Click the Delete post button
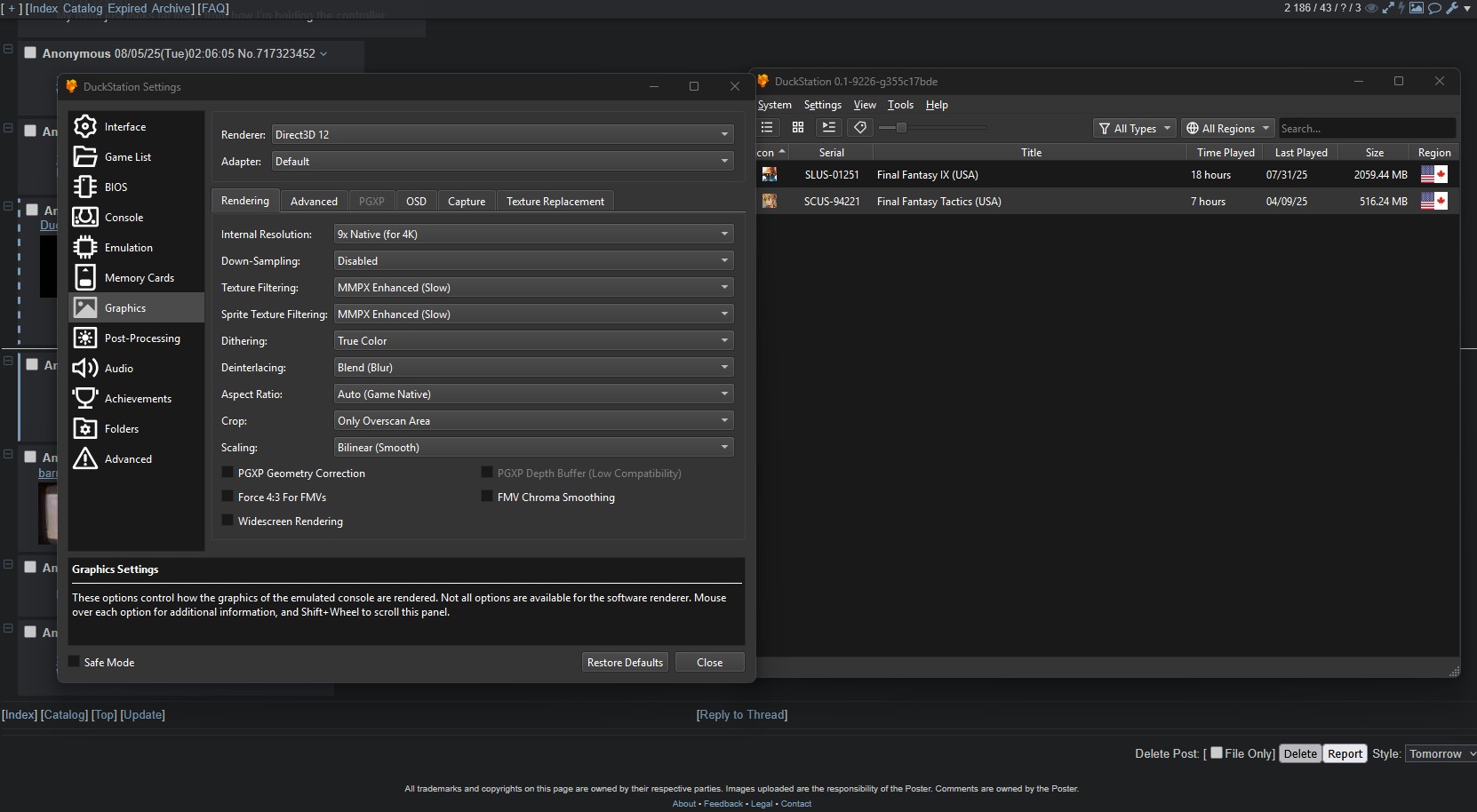The image size is (1477, 812). (1300, 753)
